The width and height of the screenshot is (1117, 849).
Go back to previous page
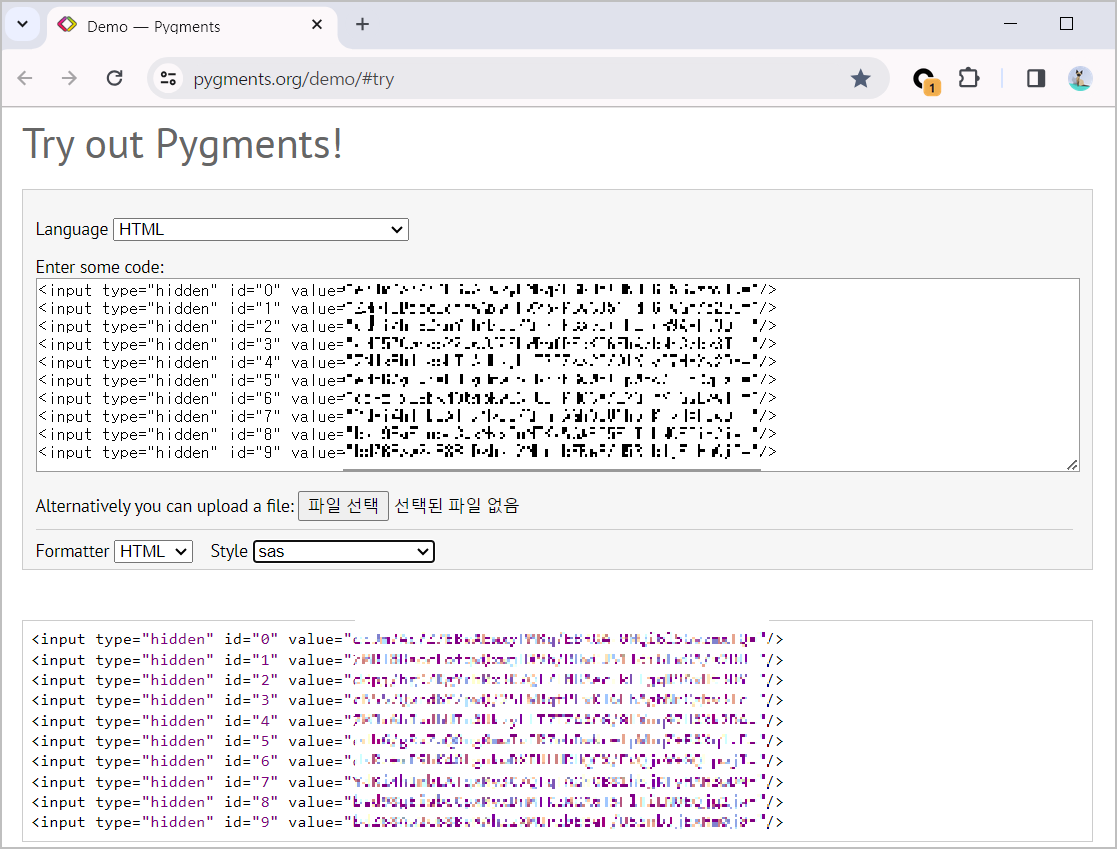(x=25, y=78)
